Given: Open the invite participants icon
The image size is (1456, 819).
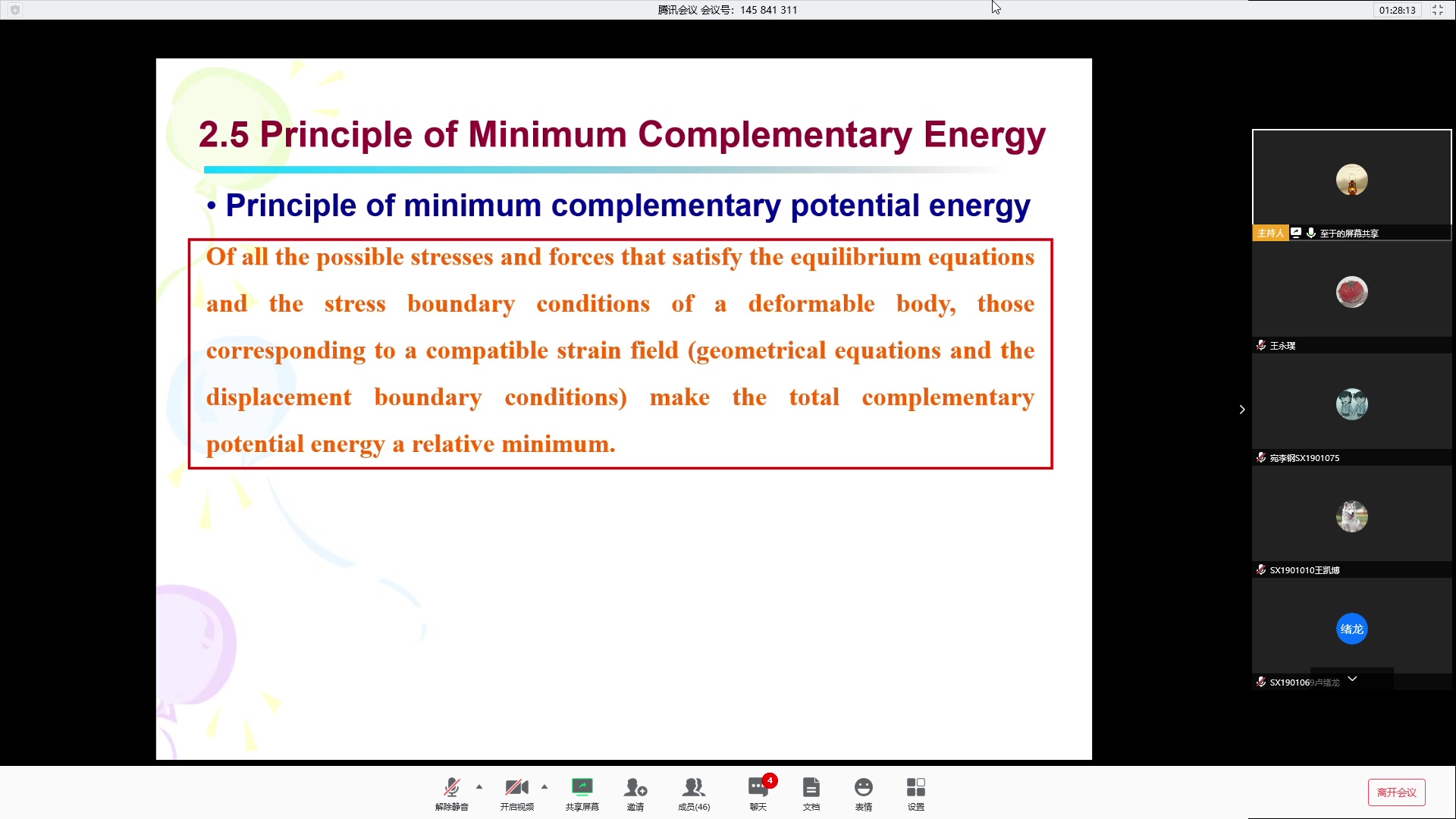Looking at the screenshot, I should 635,793.
